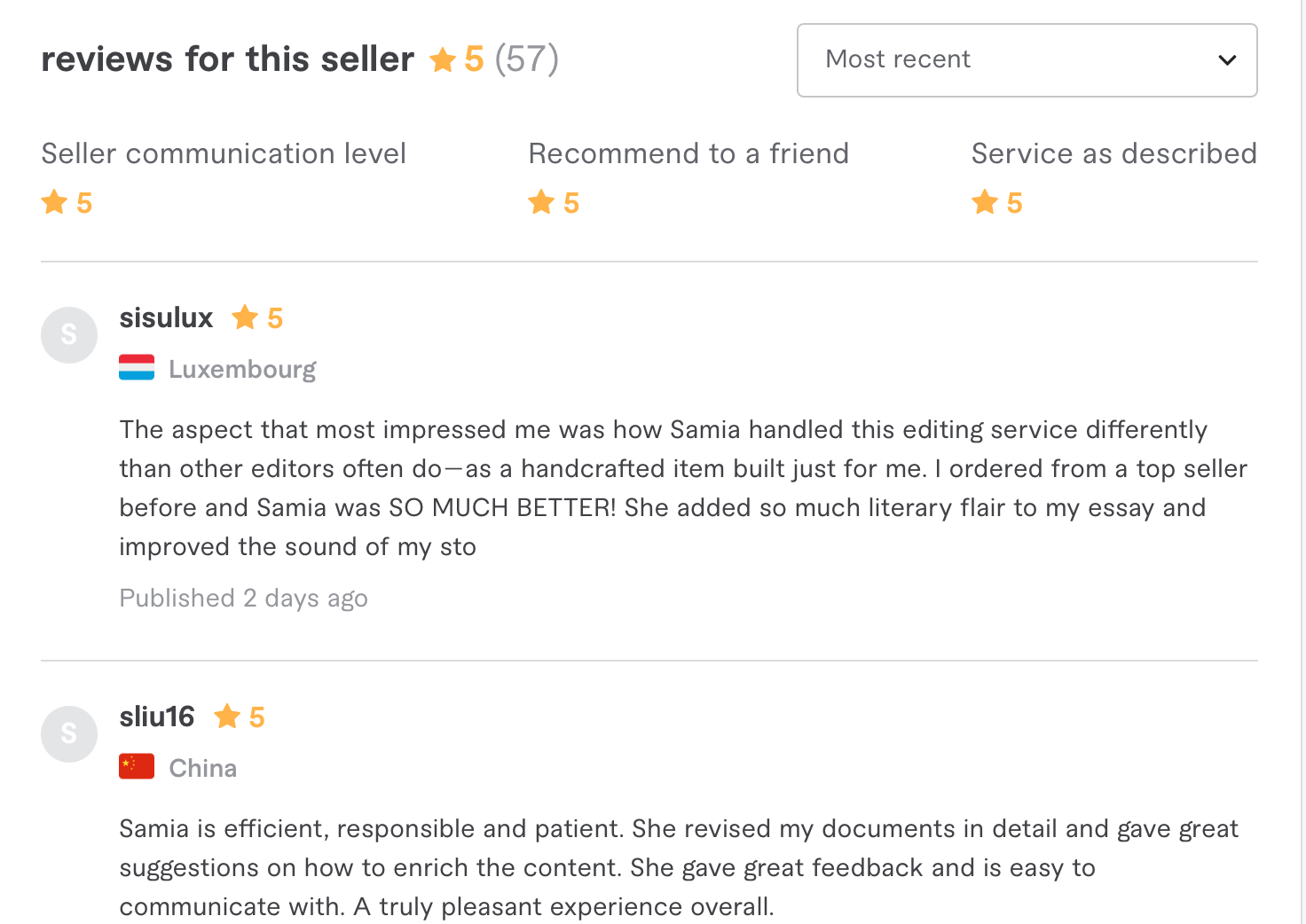Image resolution: width=1306 pixels, height=924 pixels.
Task: Open sliu16's avatar thumbnail
Action: 69,734
